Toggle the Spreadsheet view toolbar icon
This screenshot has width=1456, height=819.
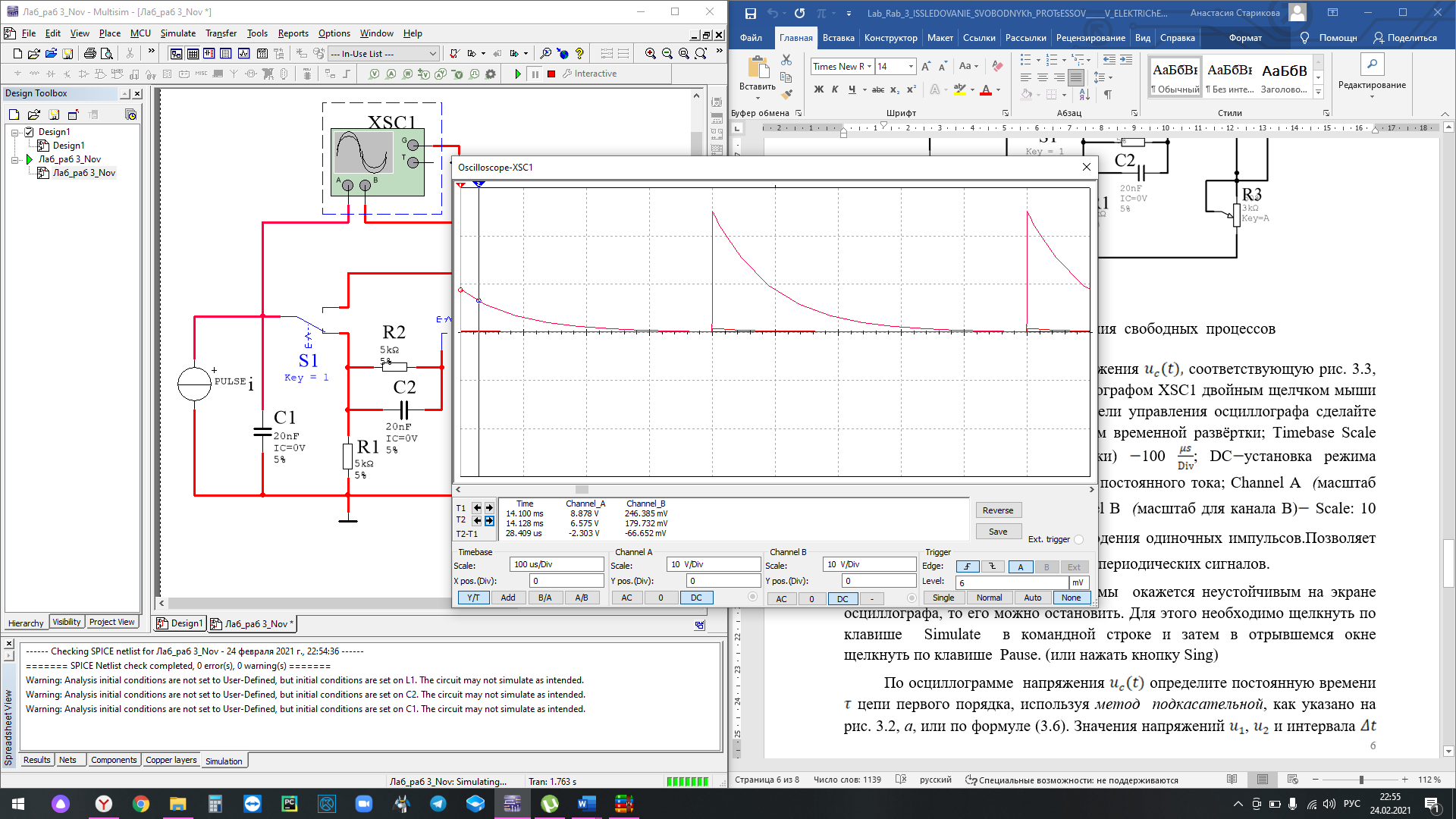tap(193, 54)
